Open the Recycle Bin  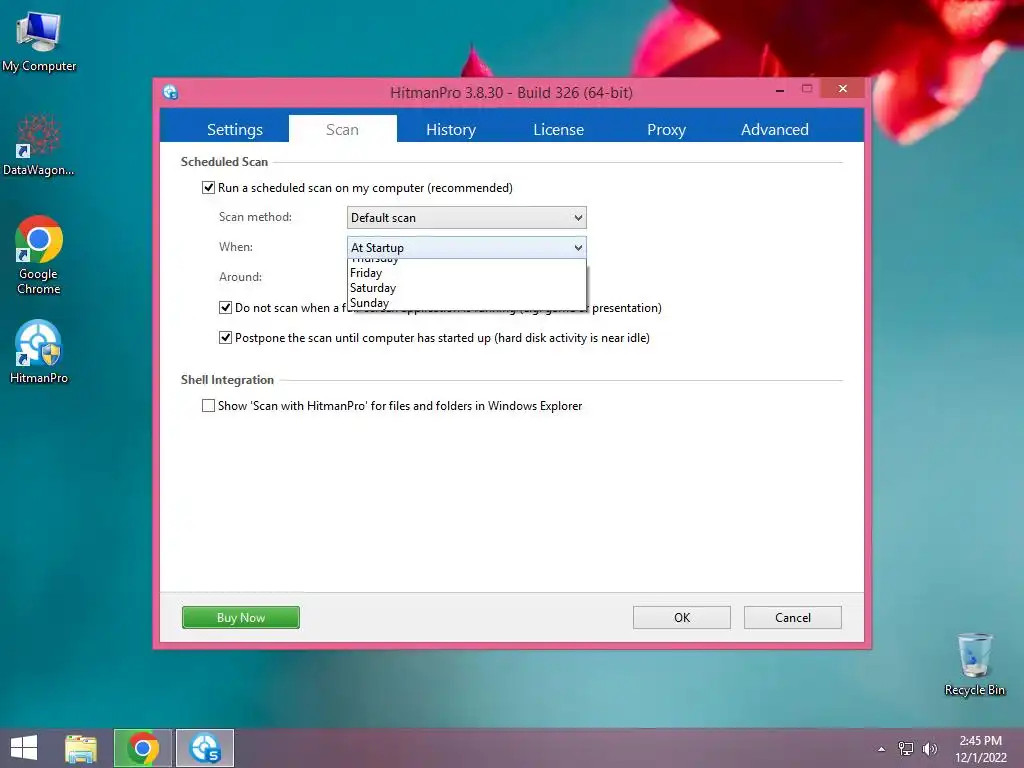click(974, 664)
